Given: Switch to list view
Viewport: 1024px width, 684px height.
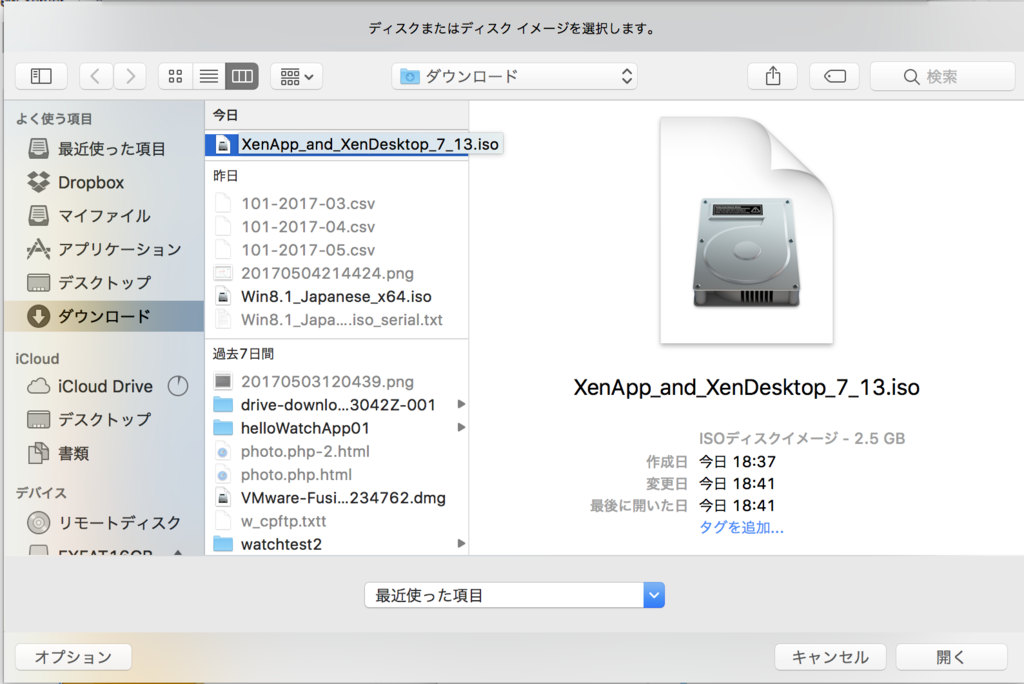Looking at the screenshot, I should pos(208,76).
